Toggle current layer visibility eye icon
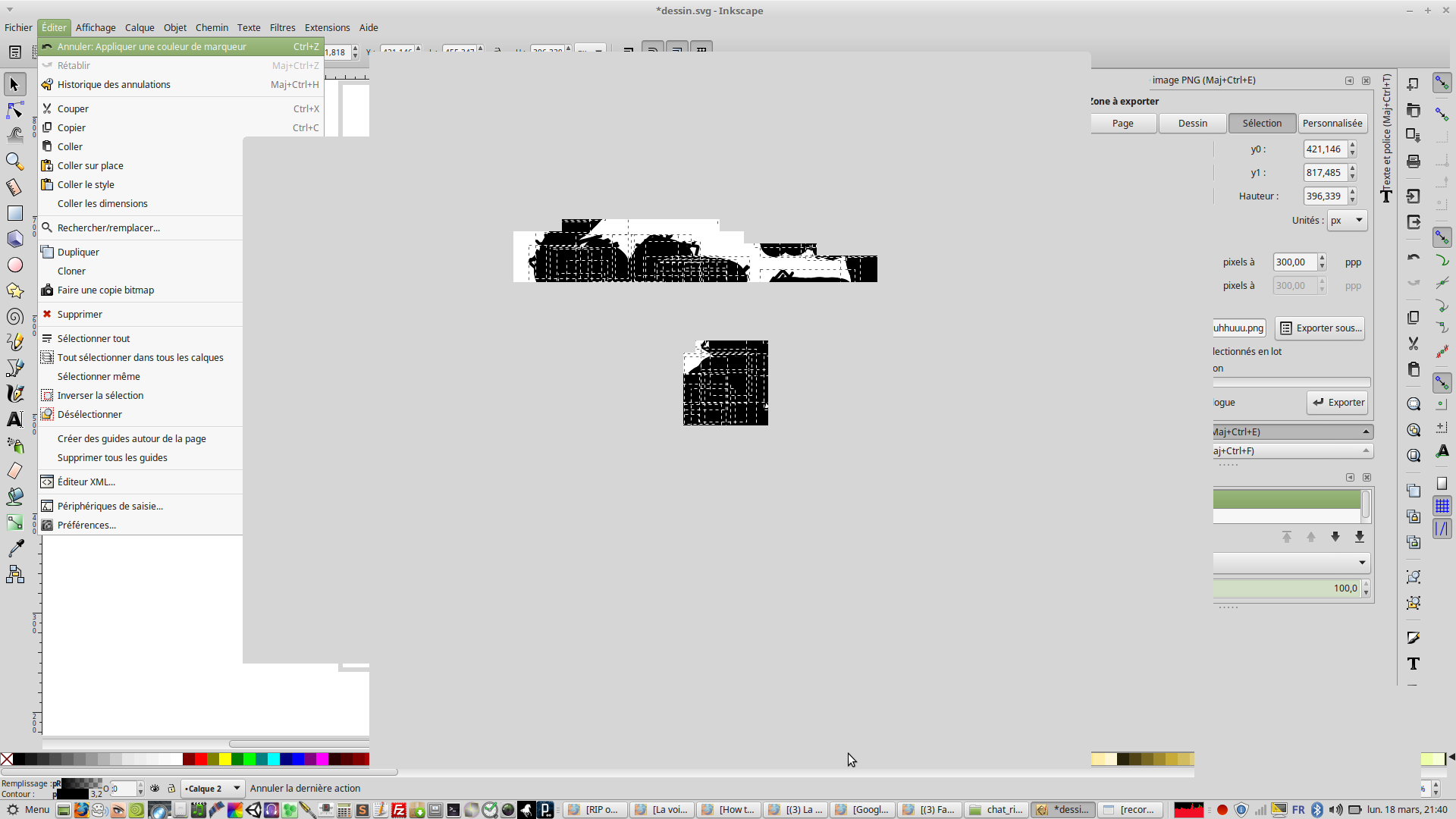Viewport: 1456px width, 819px height. point(155,789)
